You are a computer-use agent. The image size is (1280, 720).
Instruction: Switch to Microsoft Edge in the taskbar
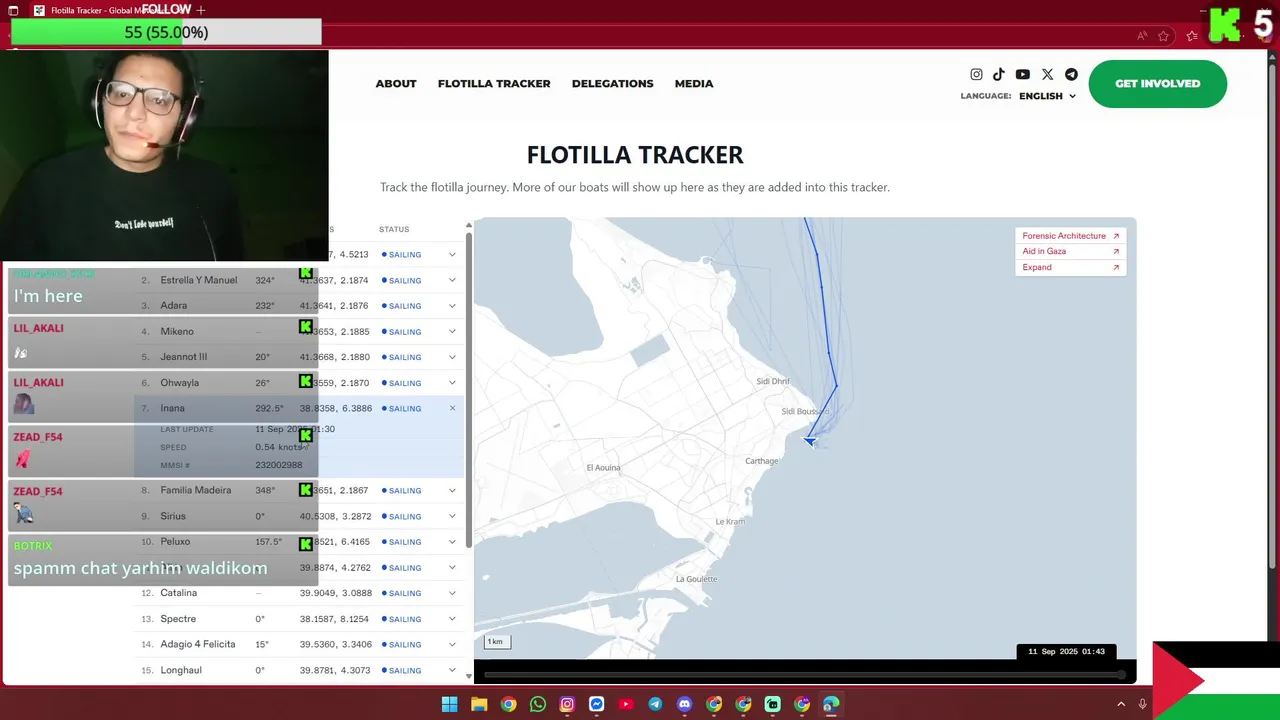[x=831, y=704]
